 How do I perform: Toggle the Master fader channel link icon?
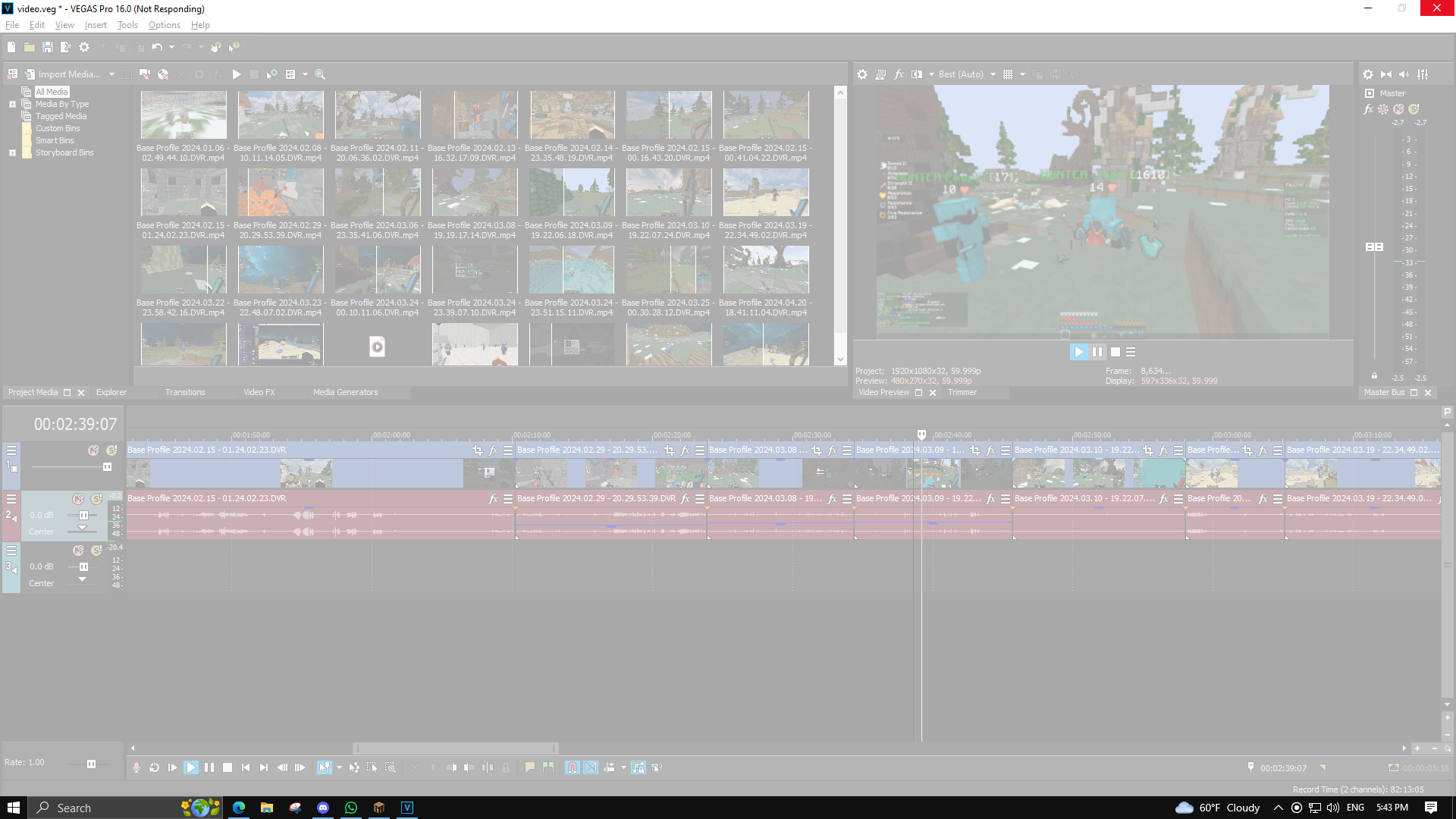coord(1374,376)
